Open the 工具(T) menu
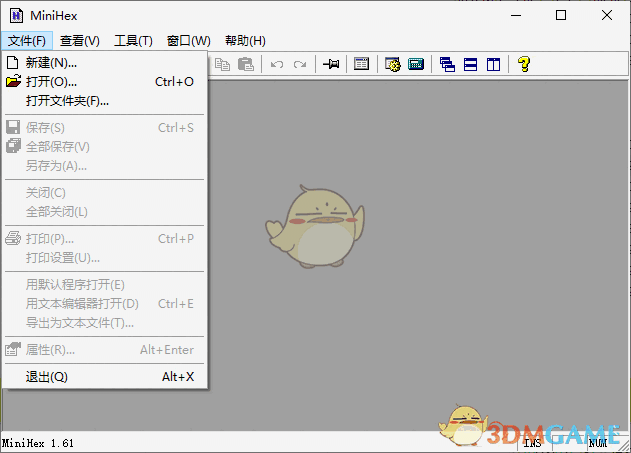The width and height of the screenshot is (631, 453). point(133,41)
